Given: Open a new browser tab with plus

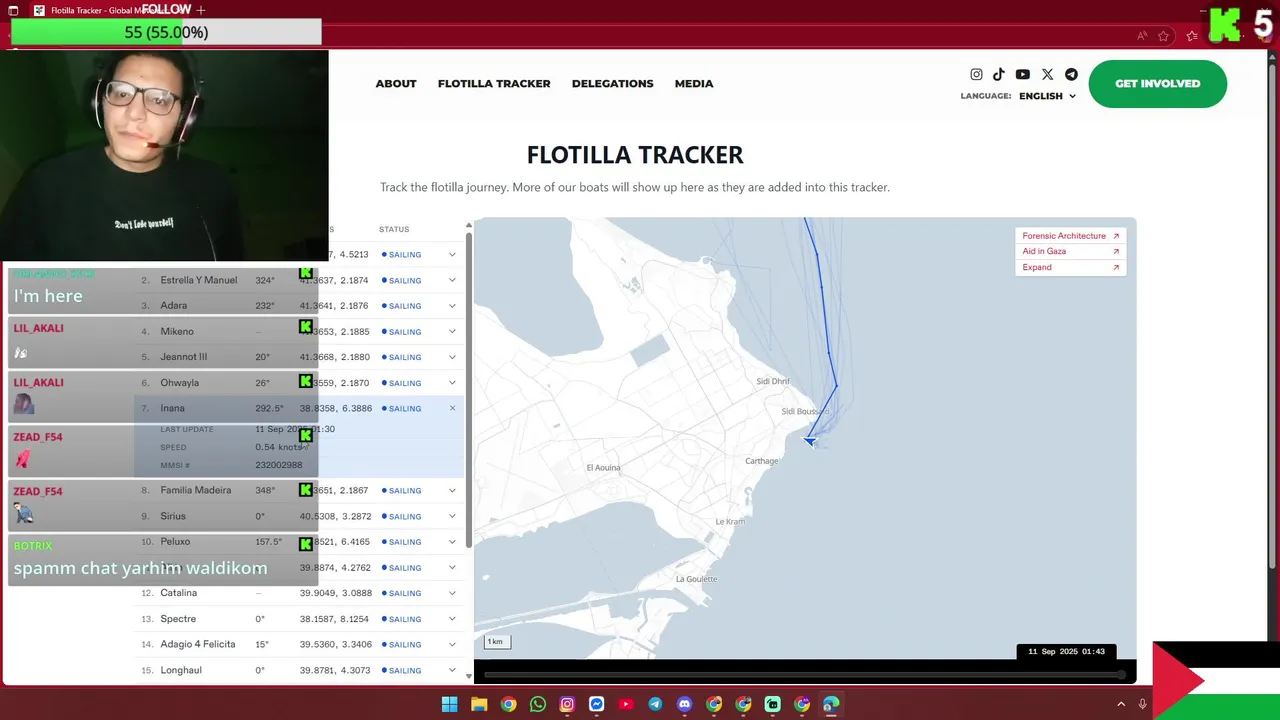Looking at the screenshot, I should coord(201,10).
